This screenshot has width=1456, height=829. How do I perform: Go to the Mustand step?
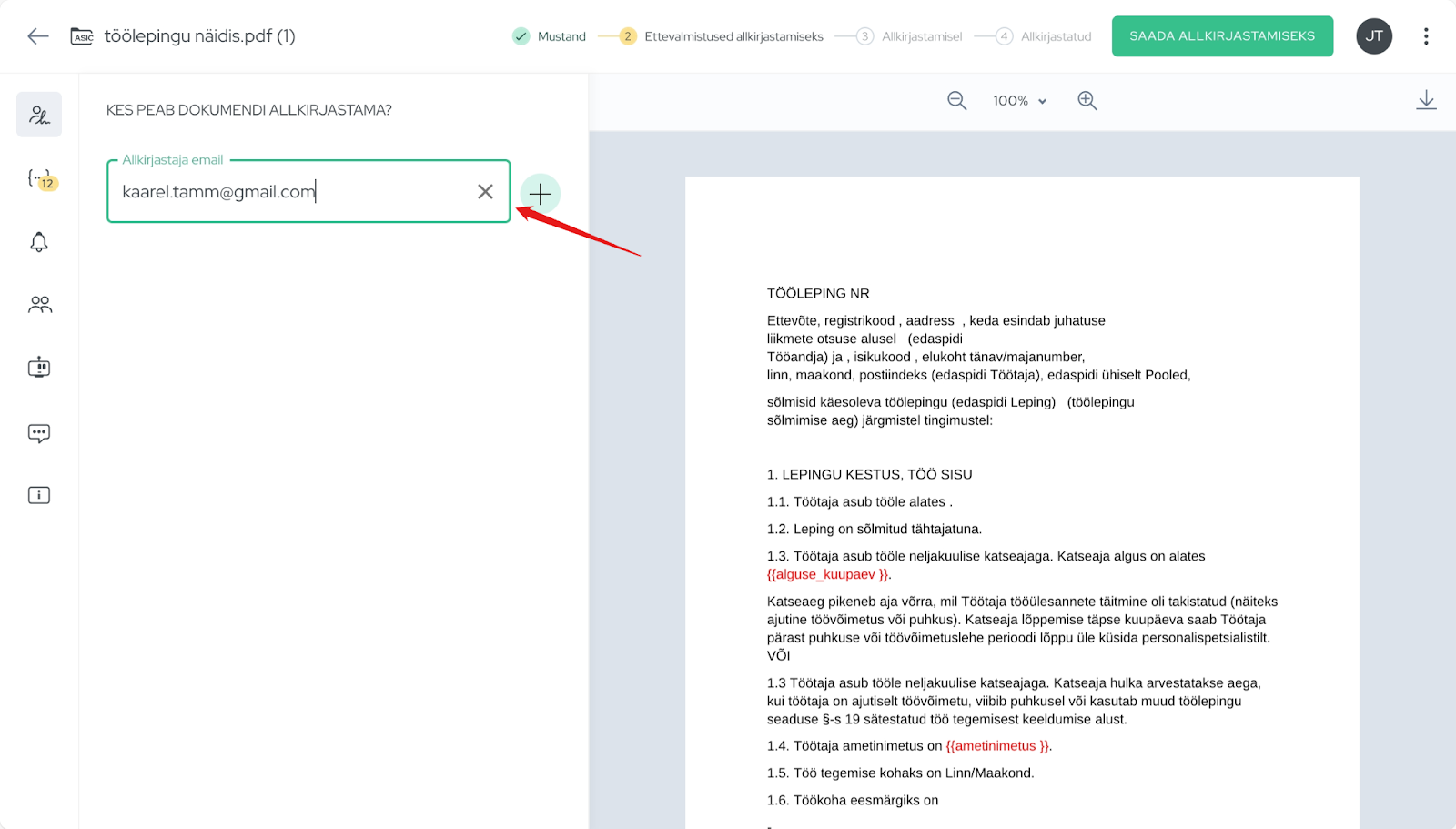tap(550, 36)
